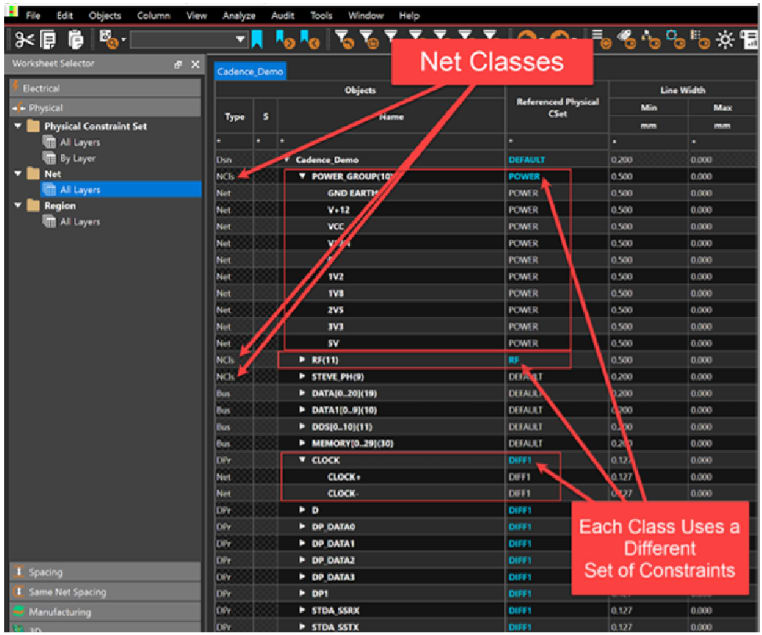Screen dimensions: 762x635
Task: Click the POWER CSet for POWER_GROUP
Action: (x=524, y=176)
